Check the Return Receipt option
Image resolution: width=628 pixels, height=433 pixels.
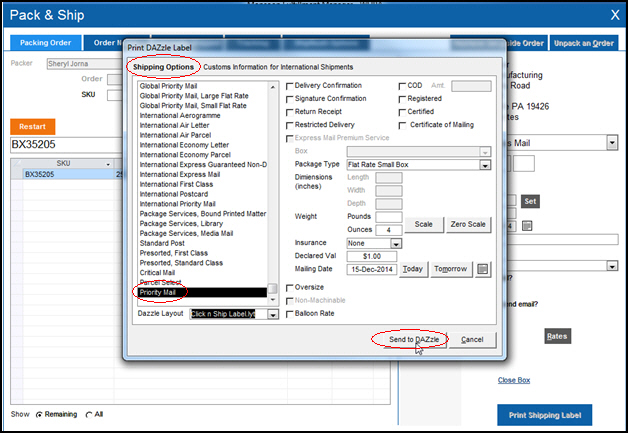click(290, 113)
